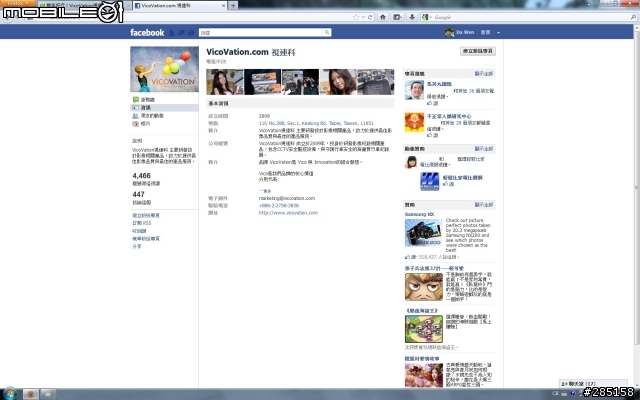The width and height of the screenshot is (640, 400).
Task: Open third photo in the photo strip
Action: 300,82
